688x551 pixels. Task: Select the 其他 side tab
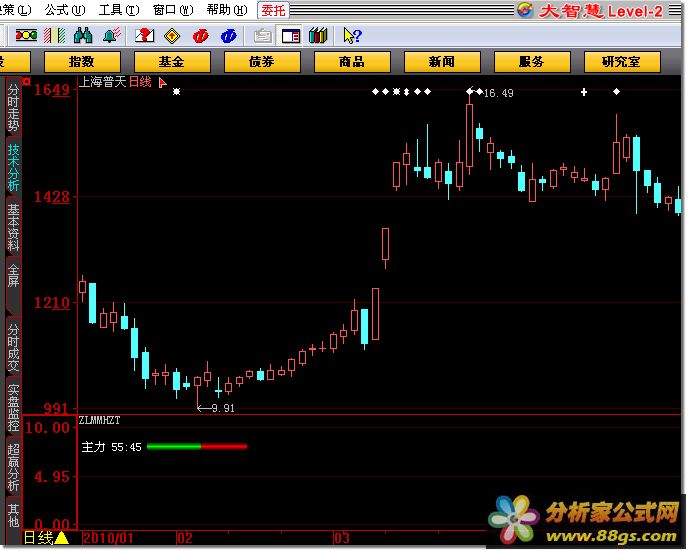[x=13, y=515]
